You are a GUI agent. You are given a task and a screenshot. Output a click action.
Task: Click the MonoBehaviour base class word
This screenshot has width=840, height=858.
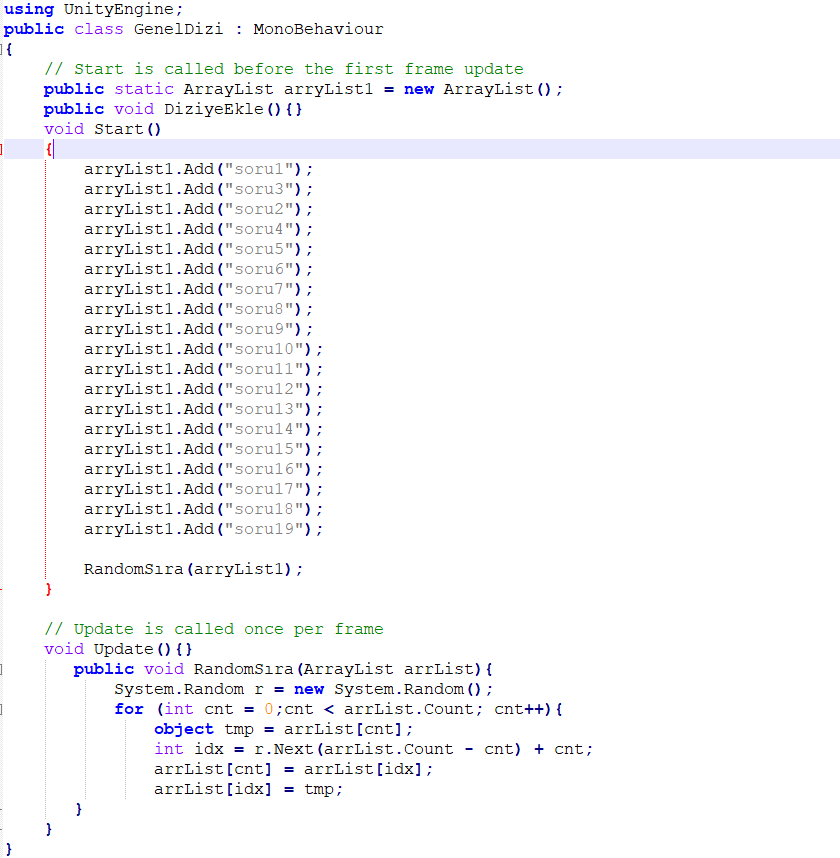[x=318, y=29]
